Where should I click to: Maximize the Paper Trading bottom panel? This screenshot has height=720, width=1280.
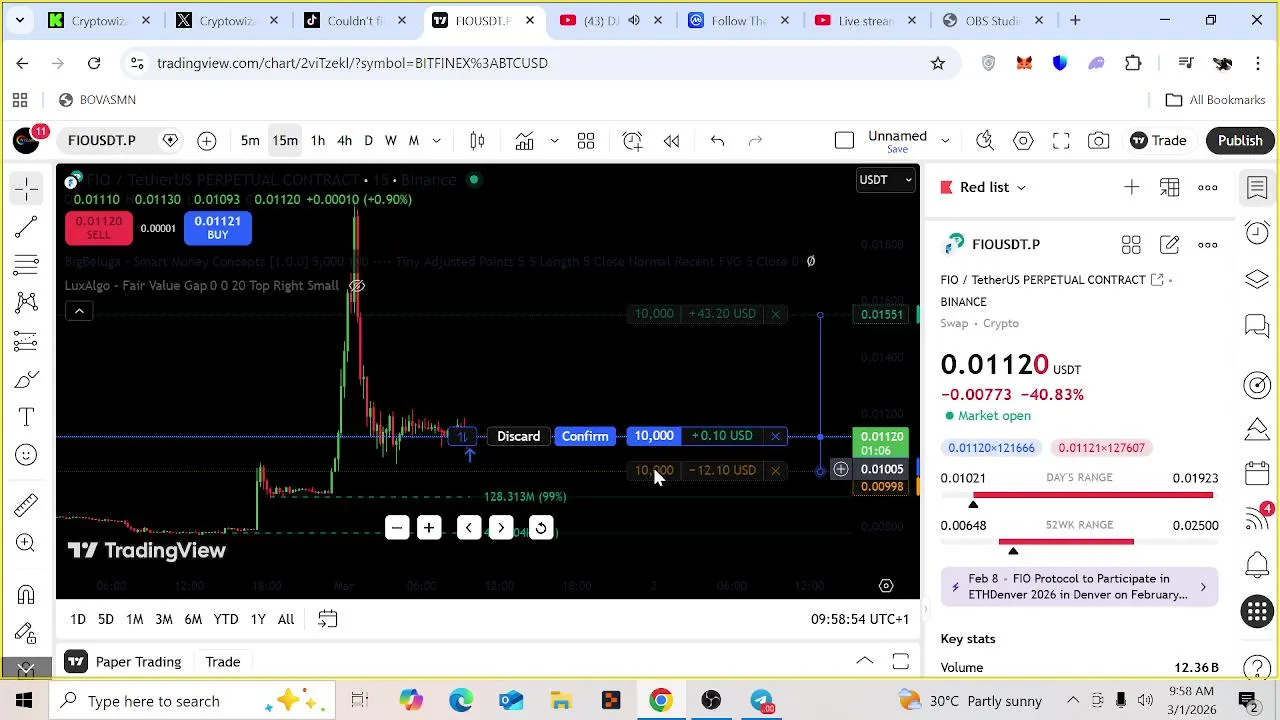[900, 662]
